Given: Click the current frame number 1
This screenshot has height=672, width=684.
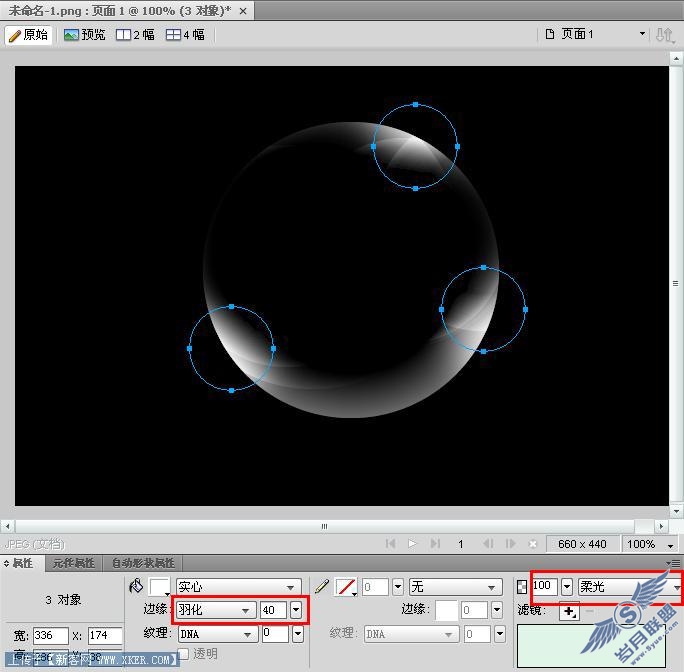Looking at the screenshot, I should pos(461,544).
